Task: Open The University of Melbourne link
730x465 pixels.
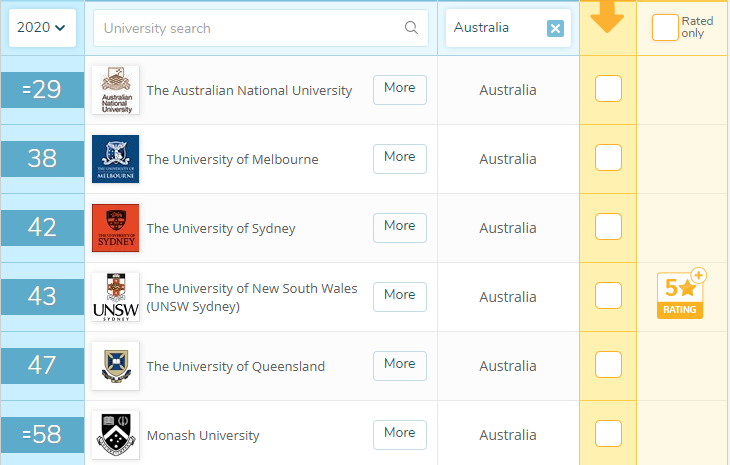Action: 232,159
